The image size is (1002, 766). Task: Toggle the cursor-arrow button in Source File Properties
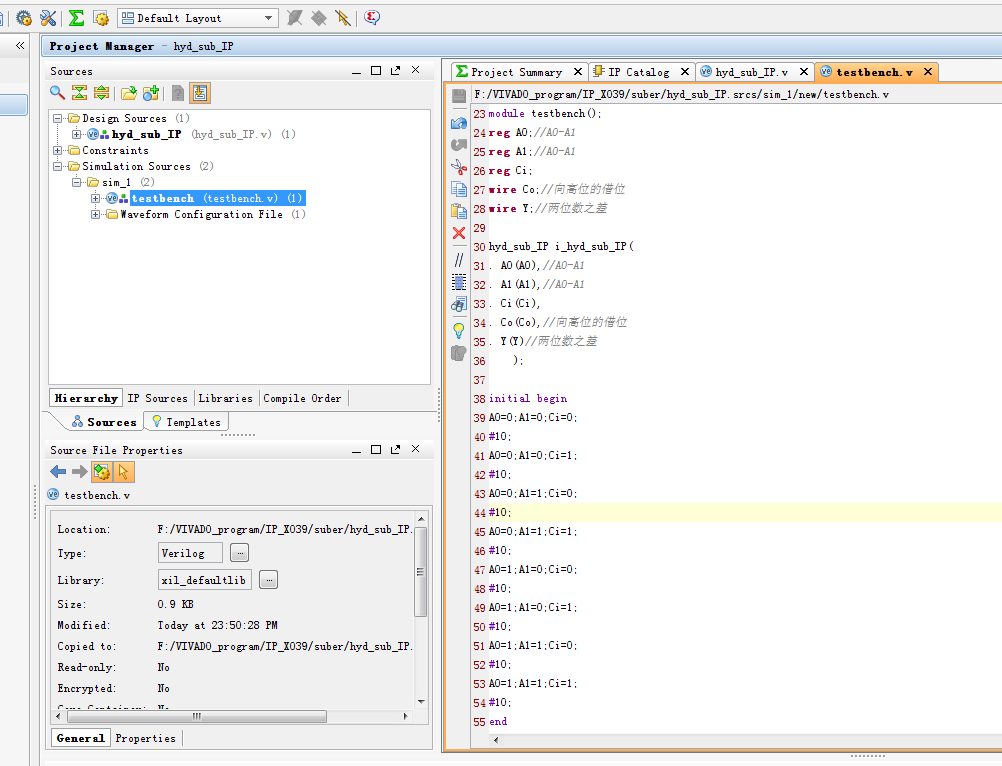pos(124,472)
